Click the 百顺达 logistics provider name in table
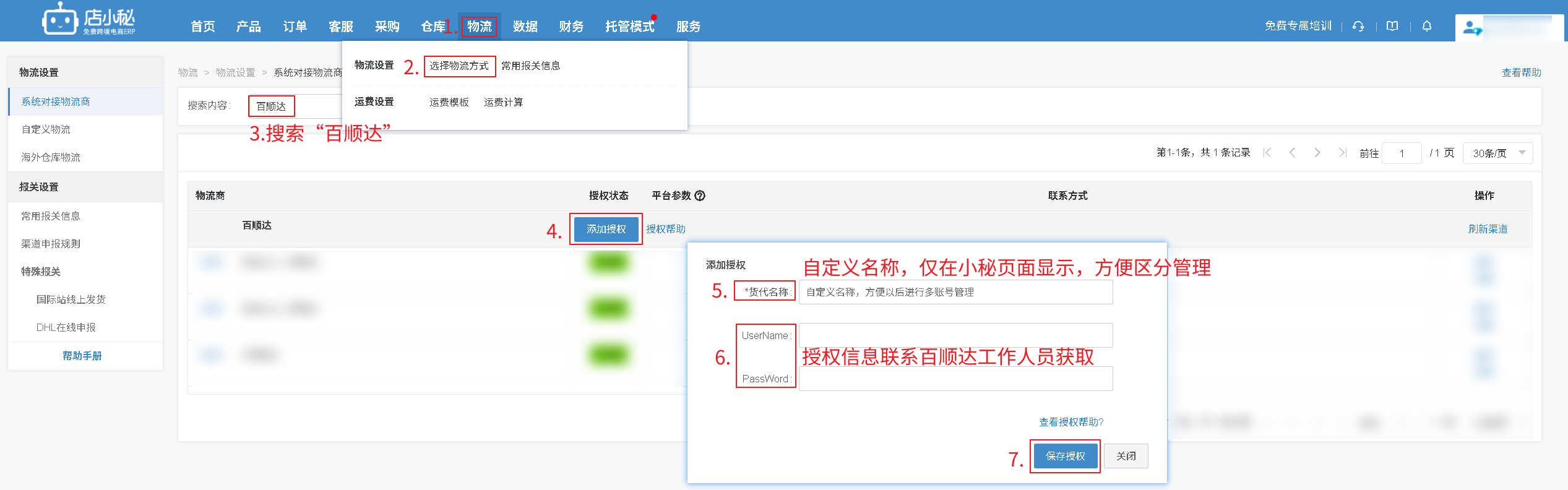Image resolution: width=1568 pixels, height=490 pixels. pyautogui.click(x=257, y=225)
